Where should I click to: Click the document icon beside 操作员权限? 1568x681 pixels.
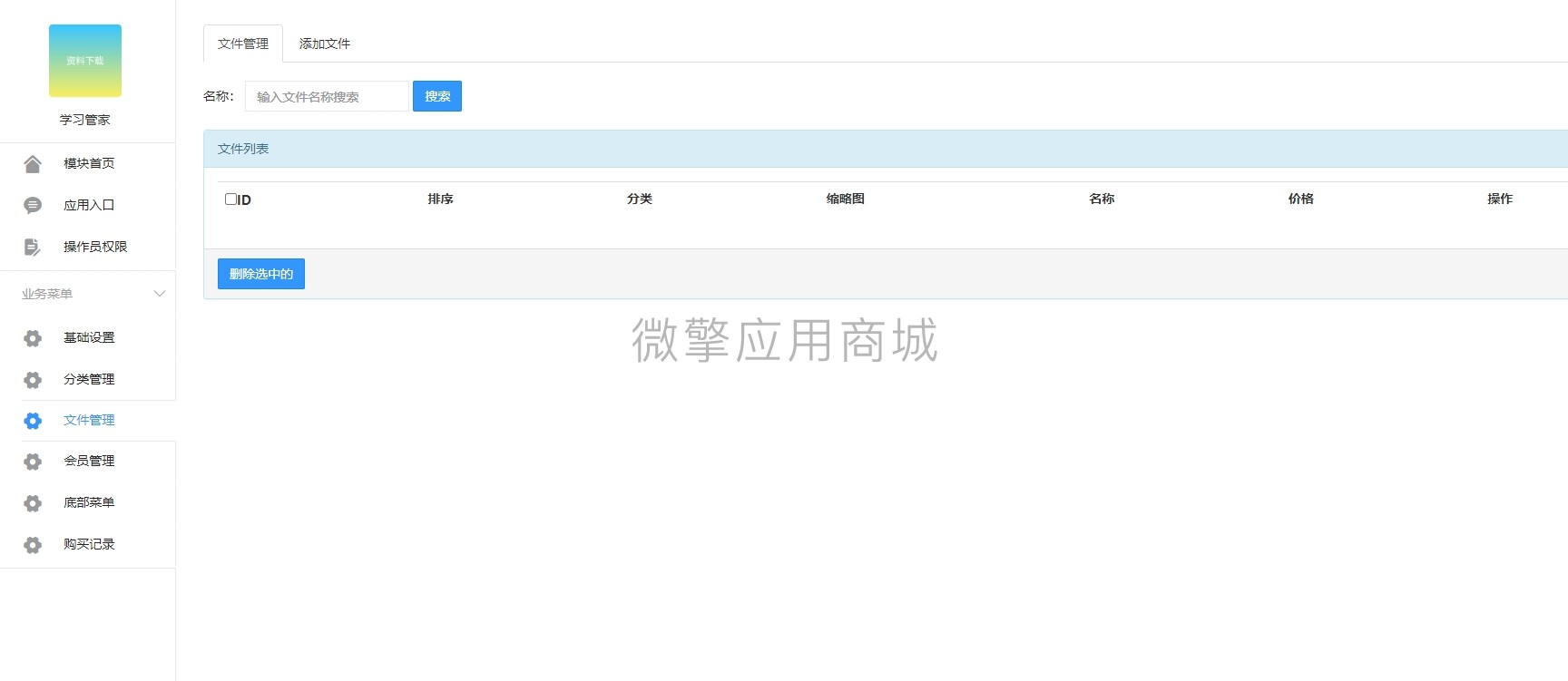click(33, 247)
